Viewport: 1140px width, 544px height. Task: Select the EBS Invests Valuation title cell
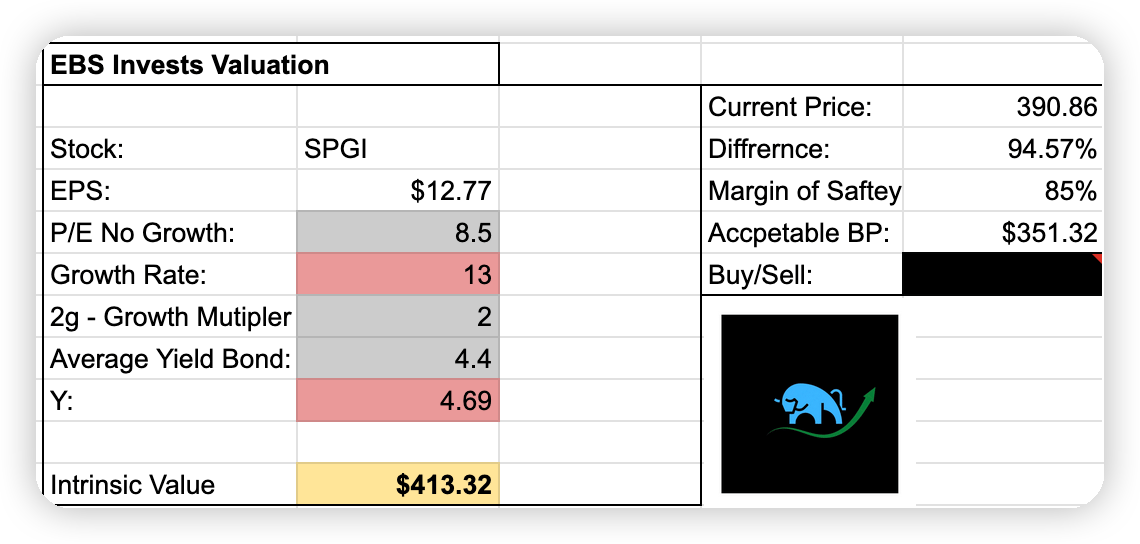[x=270, y=66]
